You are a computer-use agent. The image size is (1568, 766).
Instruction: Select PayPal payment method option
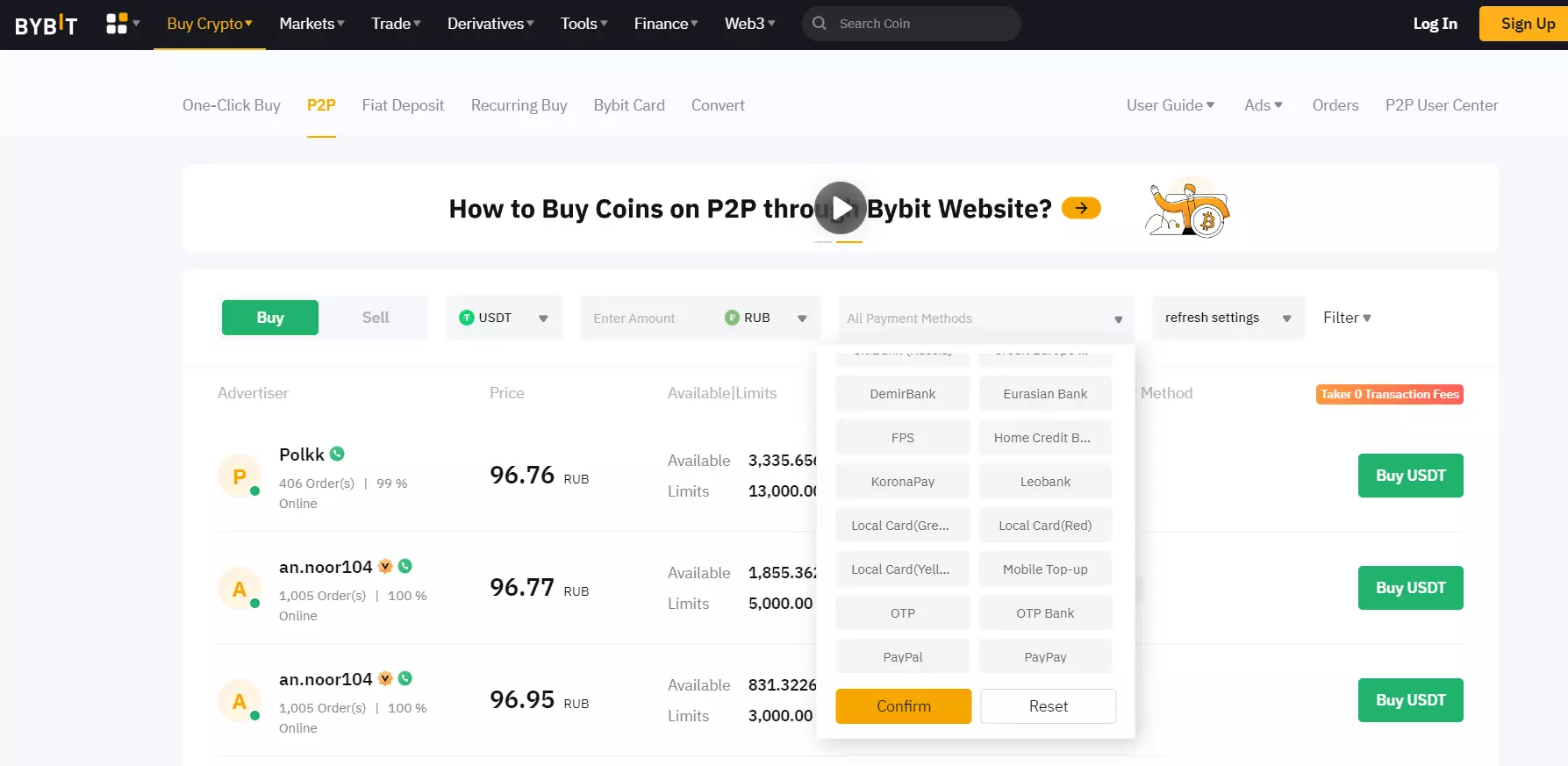[902, 657]
